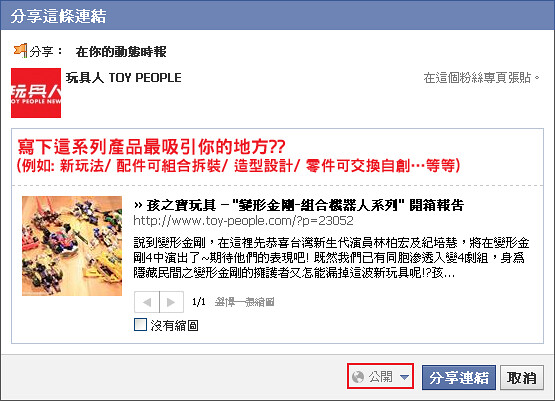Click the link preview thumbnail image
Viewport: 555px width, 401px height.
click(72, 246)
